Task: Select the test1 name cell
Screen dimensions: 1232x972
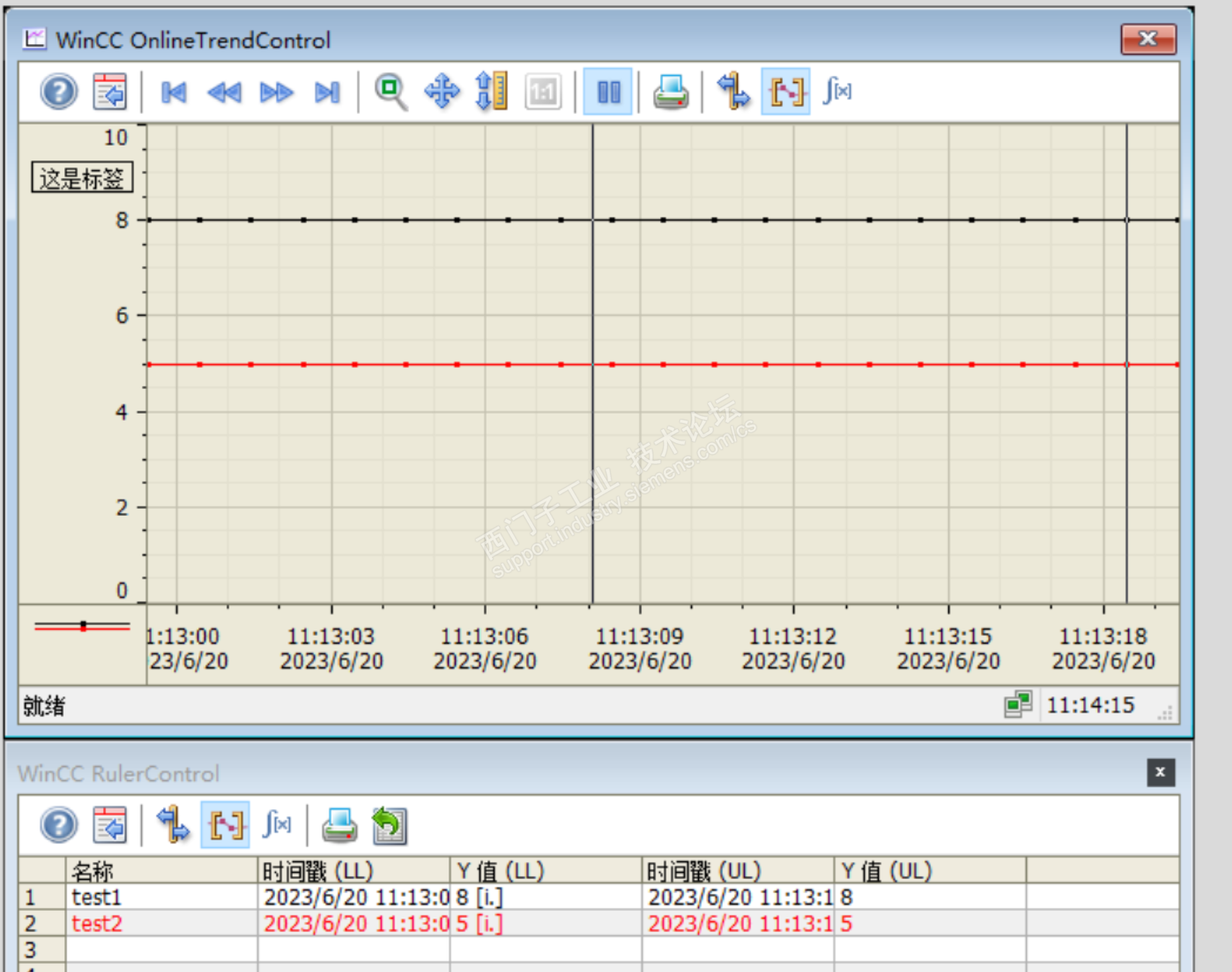Action: [161, 898]
